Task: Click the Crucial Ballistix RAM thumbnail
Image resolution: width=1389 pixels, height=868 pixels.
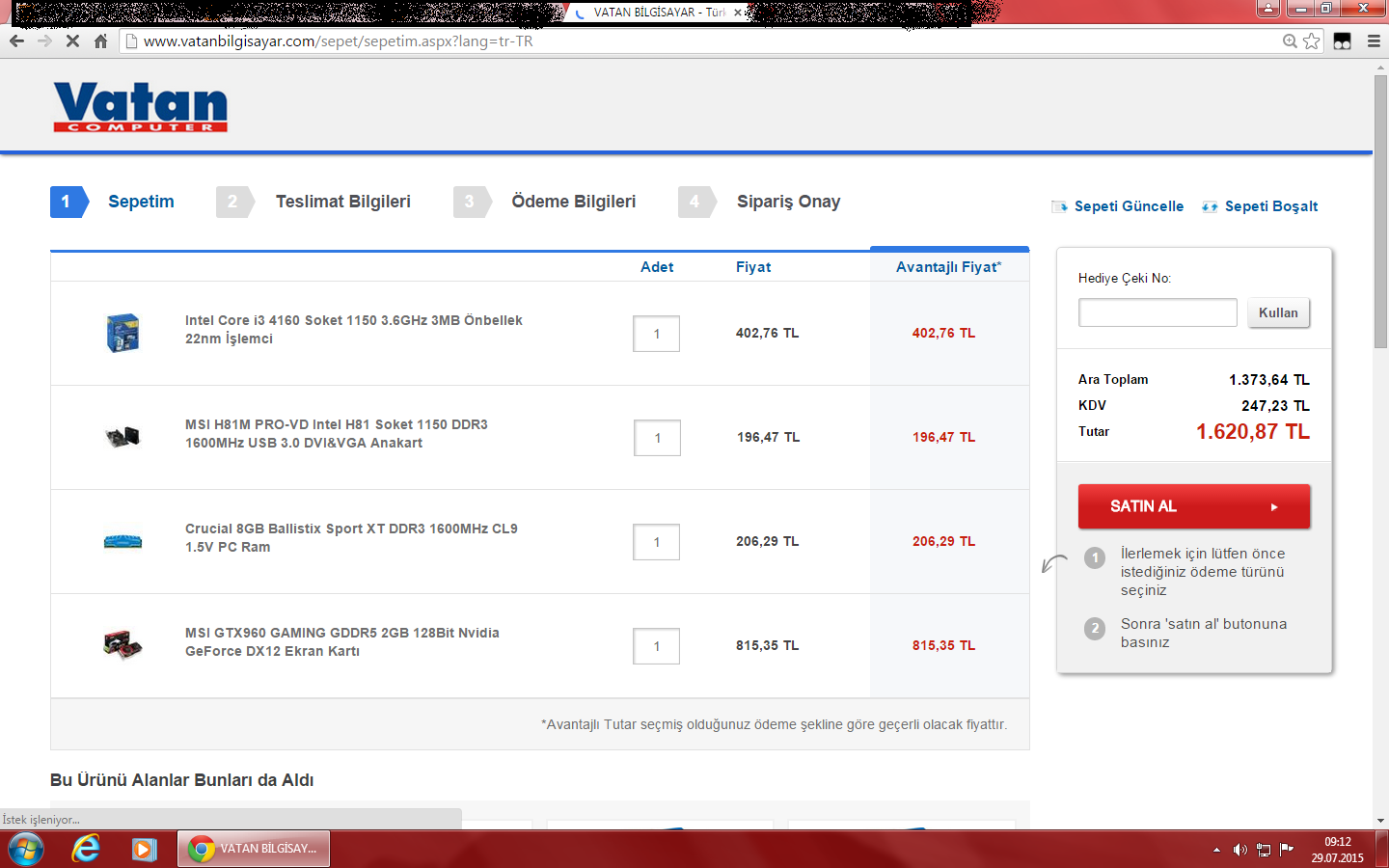Action: (123, 541)
